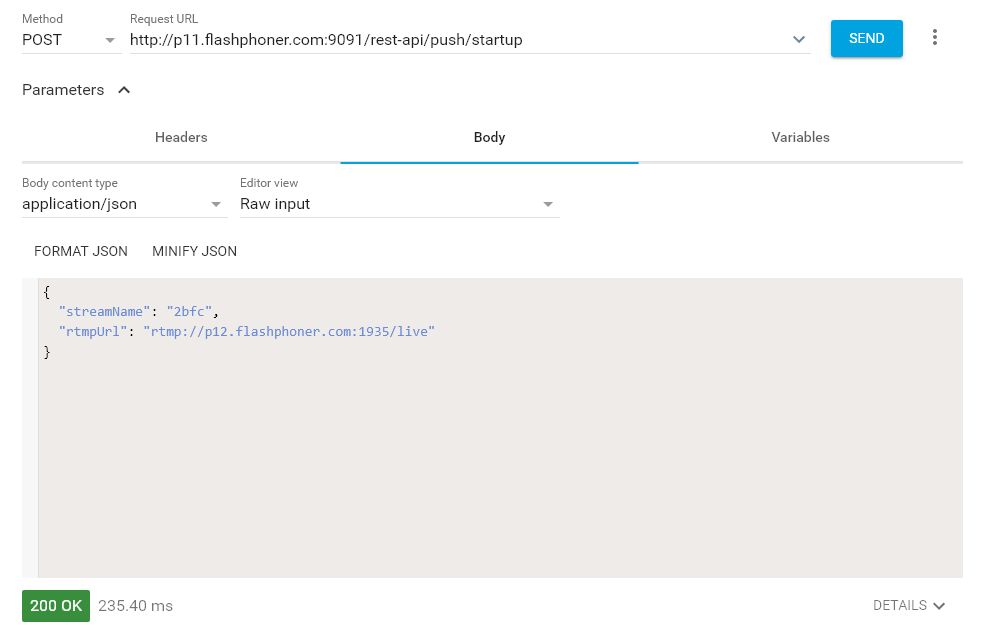Click the 235.40 ms response time
The width and height of the screenshot is (987, 625).
135,606
